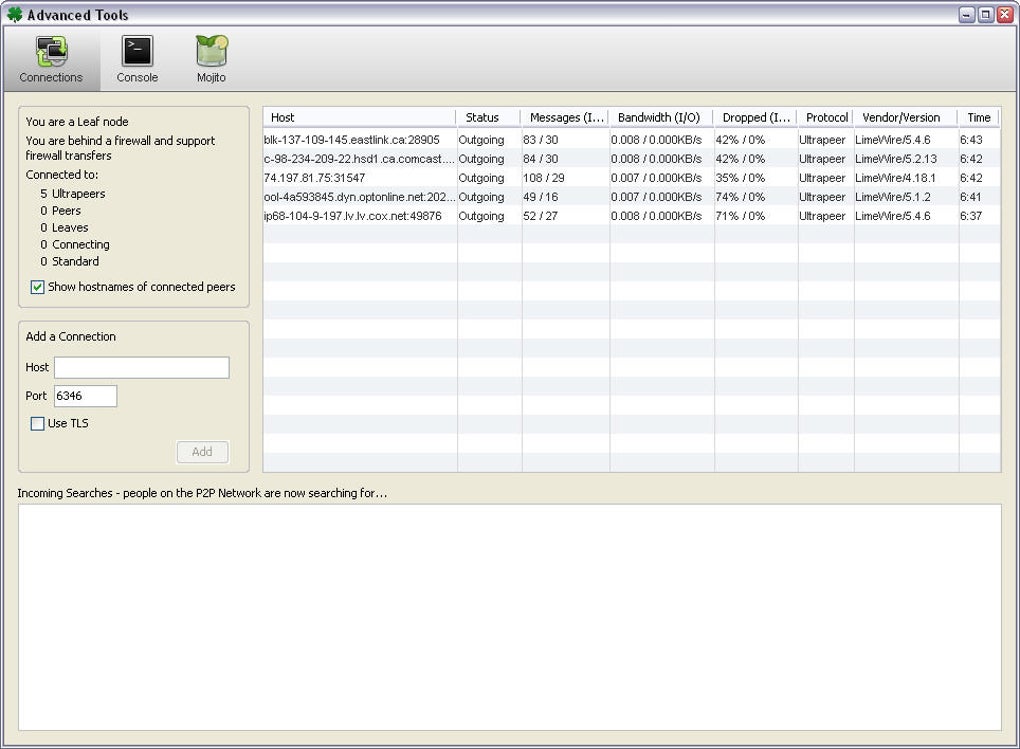Open the Mojito drink icon
1020x749 pixels.
tap(211, 51)
